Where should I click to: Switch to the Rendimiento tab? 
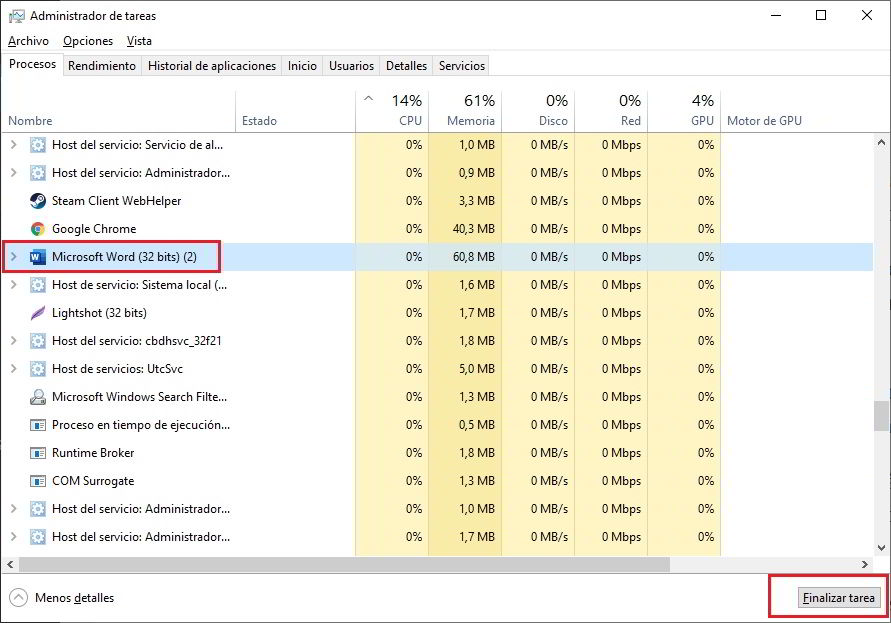tap(102, 66)
